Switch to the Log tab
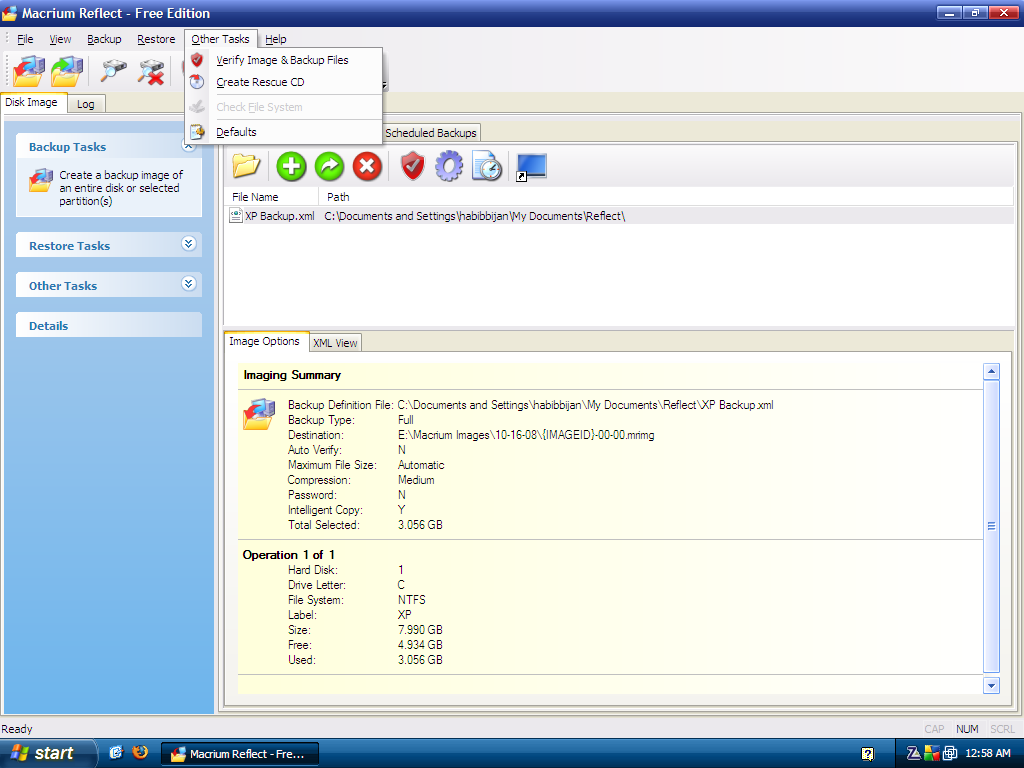1024x768 pixels. tap(86, 104)
